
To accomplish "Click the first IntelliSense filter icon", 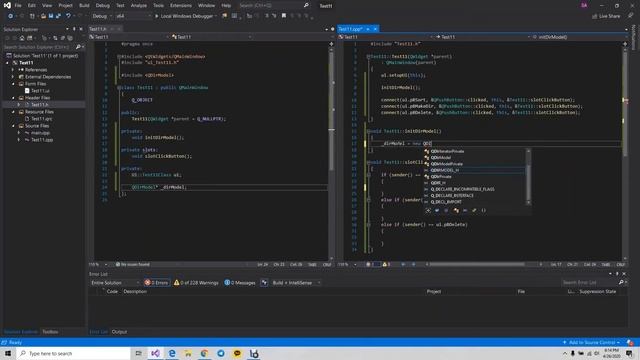I will pyautogui.click(x=428, y=211).
